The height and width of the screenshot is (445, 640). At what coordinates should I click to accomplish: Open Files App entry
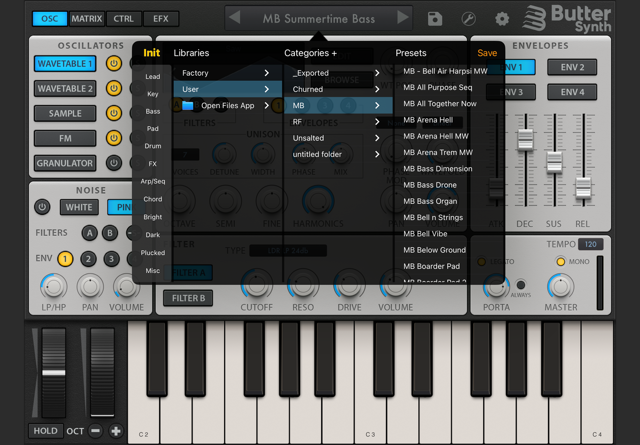(227, 105)
